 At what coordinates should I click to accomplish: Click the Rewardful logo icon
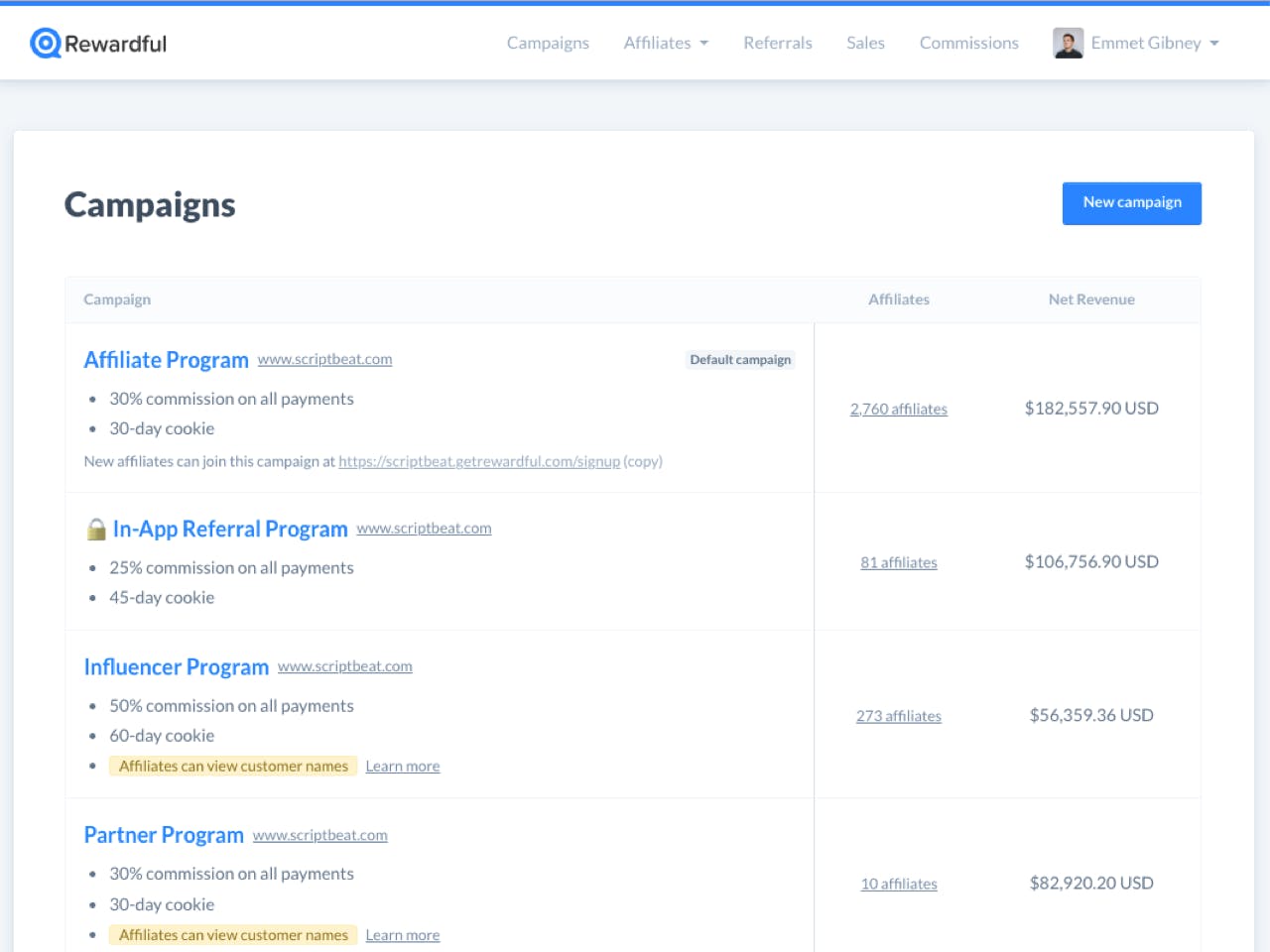(46, 43)
